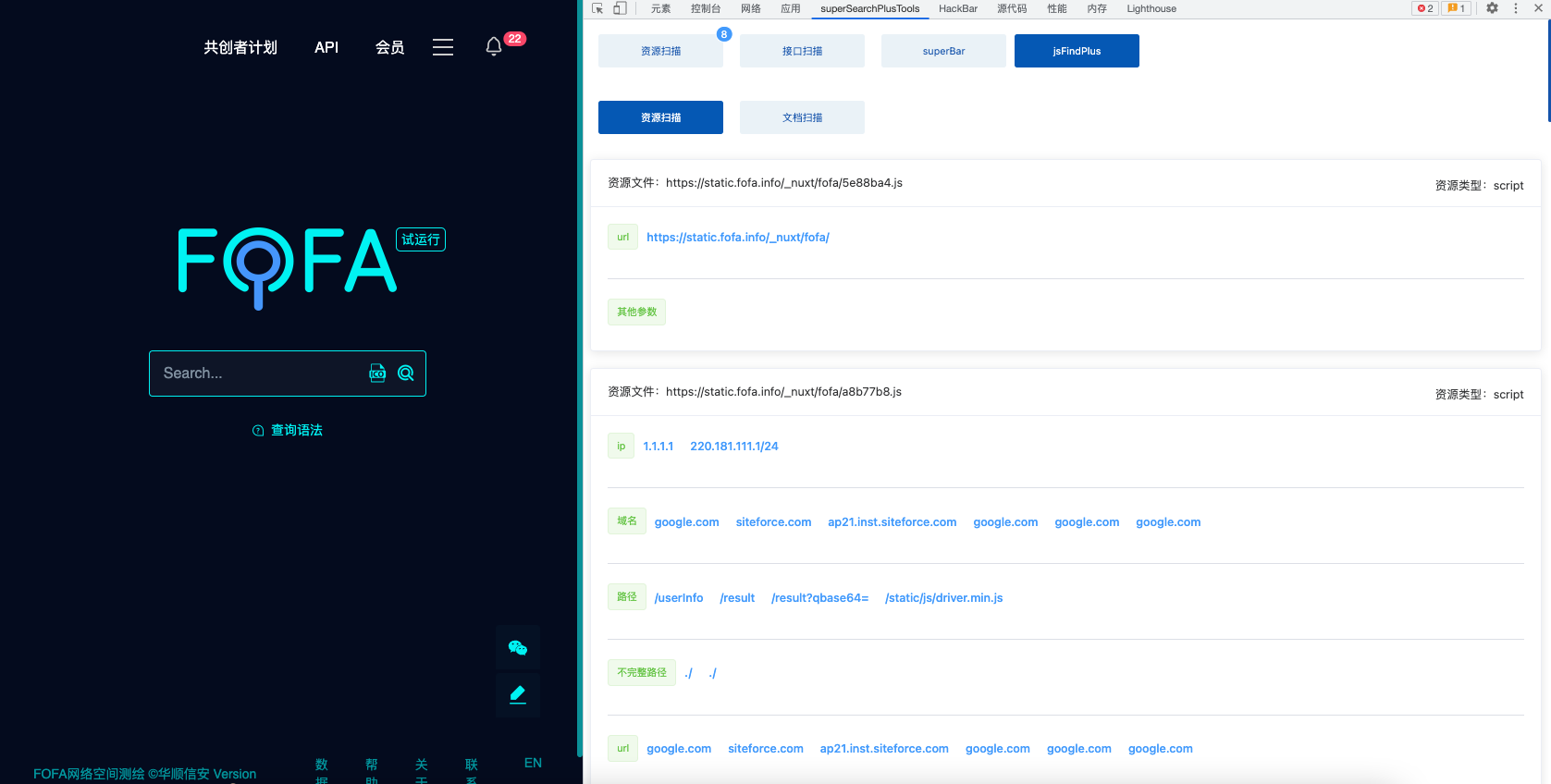Switch to the Lighthouse DevTools tab
Image resolution: width=1551 pixels, height=784 pixels.
(1151, 8)
